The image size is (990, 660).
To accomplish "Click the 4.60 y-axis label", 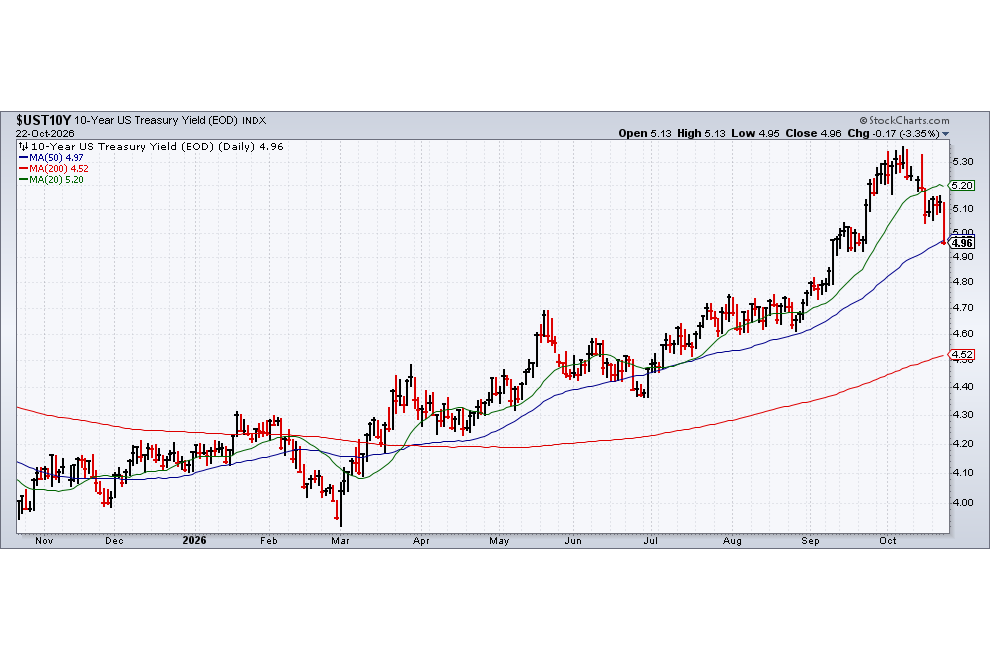I will click(963, 333).
